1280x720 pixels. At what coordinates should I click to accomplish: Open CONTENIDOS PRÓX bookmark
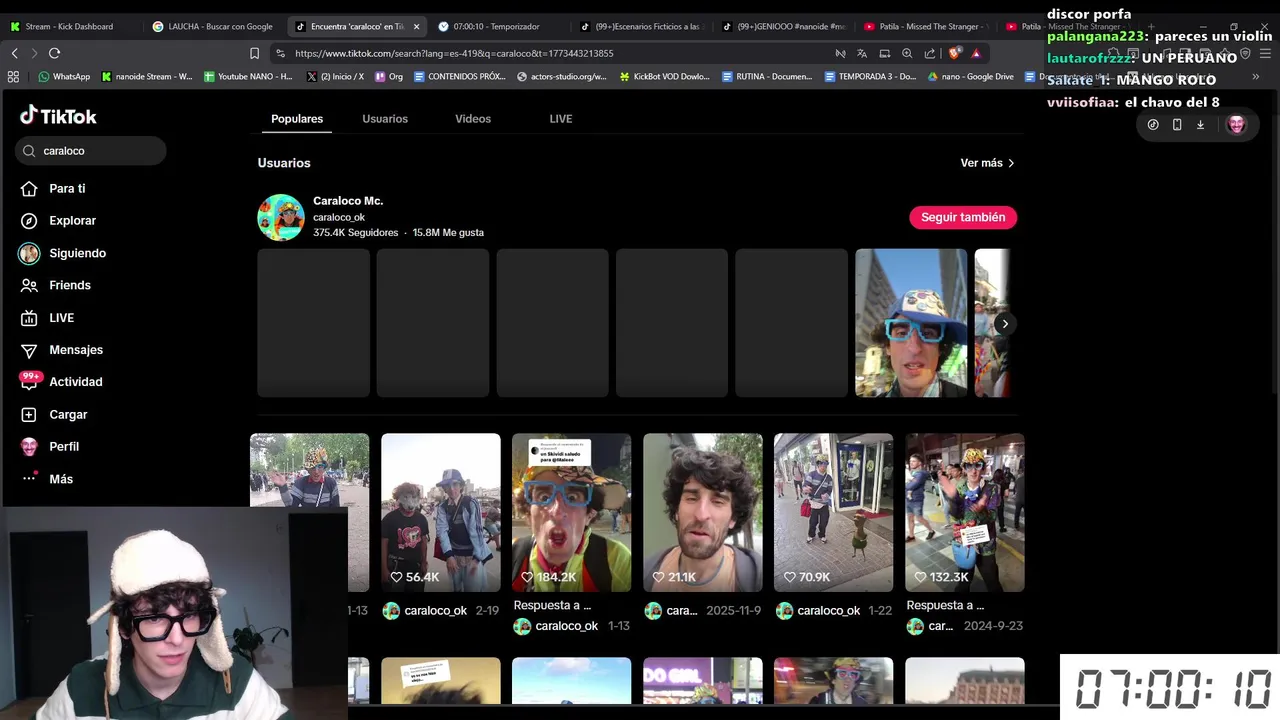coord(460,76)
